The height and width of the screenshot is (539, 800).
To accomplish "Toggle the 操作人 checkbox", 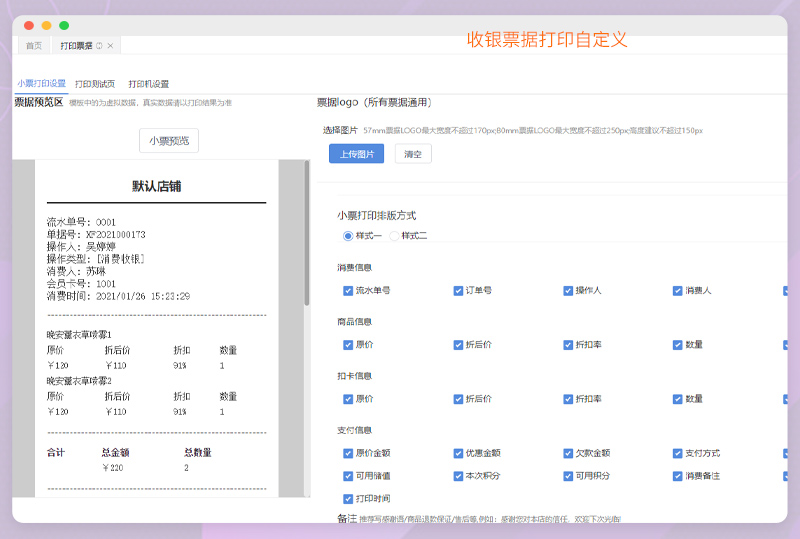I will 568,290.
